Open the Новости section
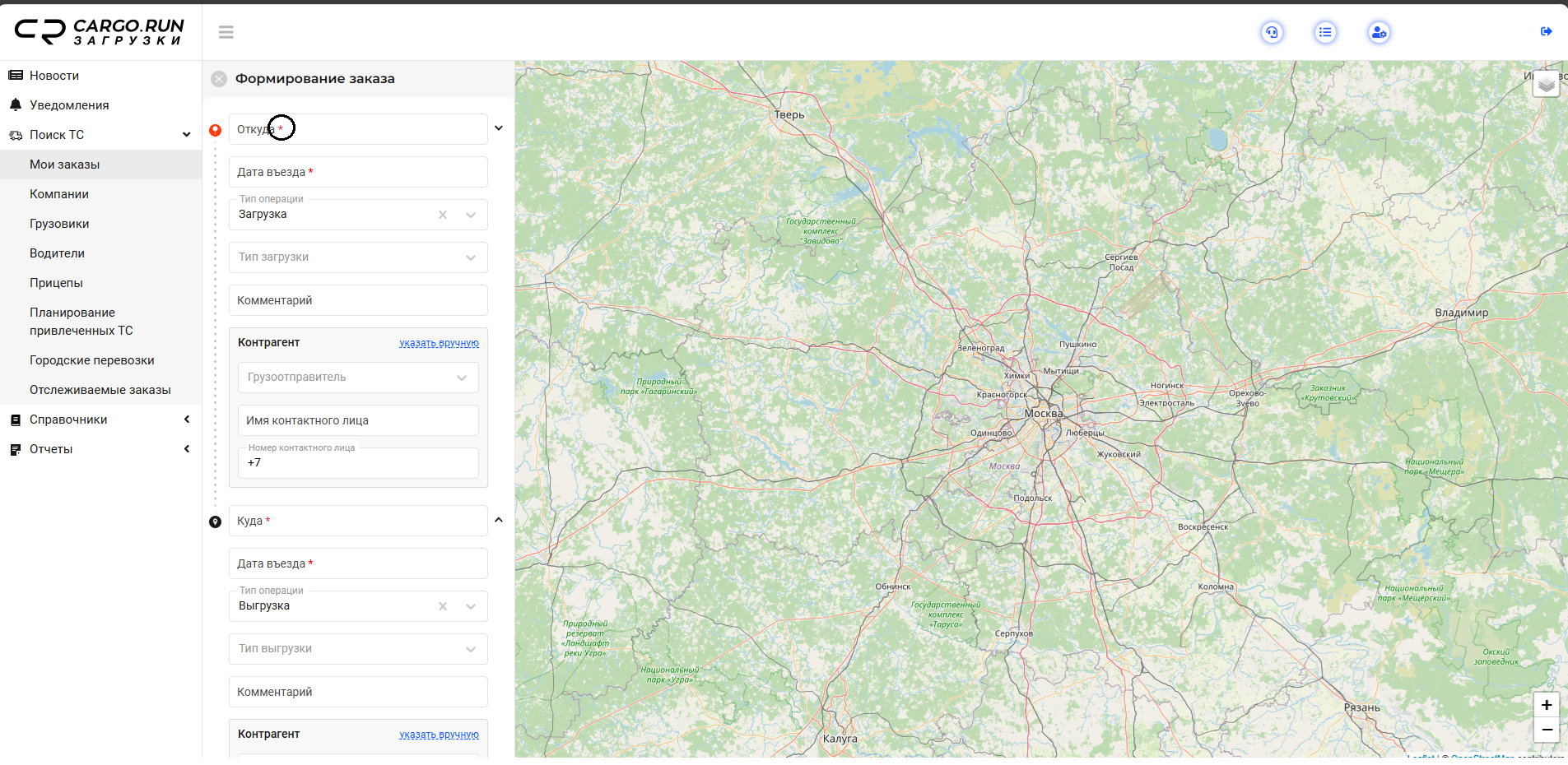The height and width of the screenshot is (765, 1568). [54, 76]
